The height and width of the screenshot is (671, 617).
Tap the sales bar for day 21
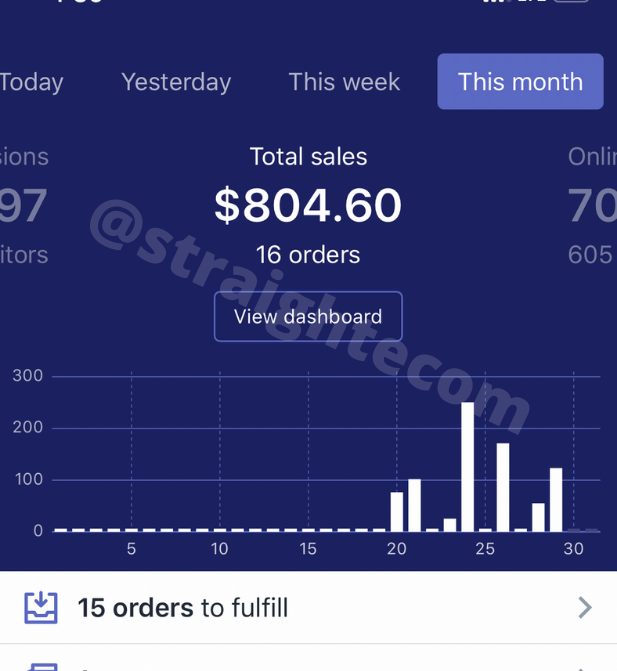pyautogui.click(x=414, y=505)
